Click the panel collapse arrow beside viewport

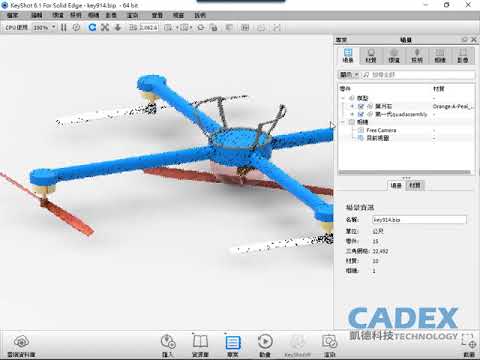(332, 125)
